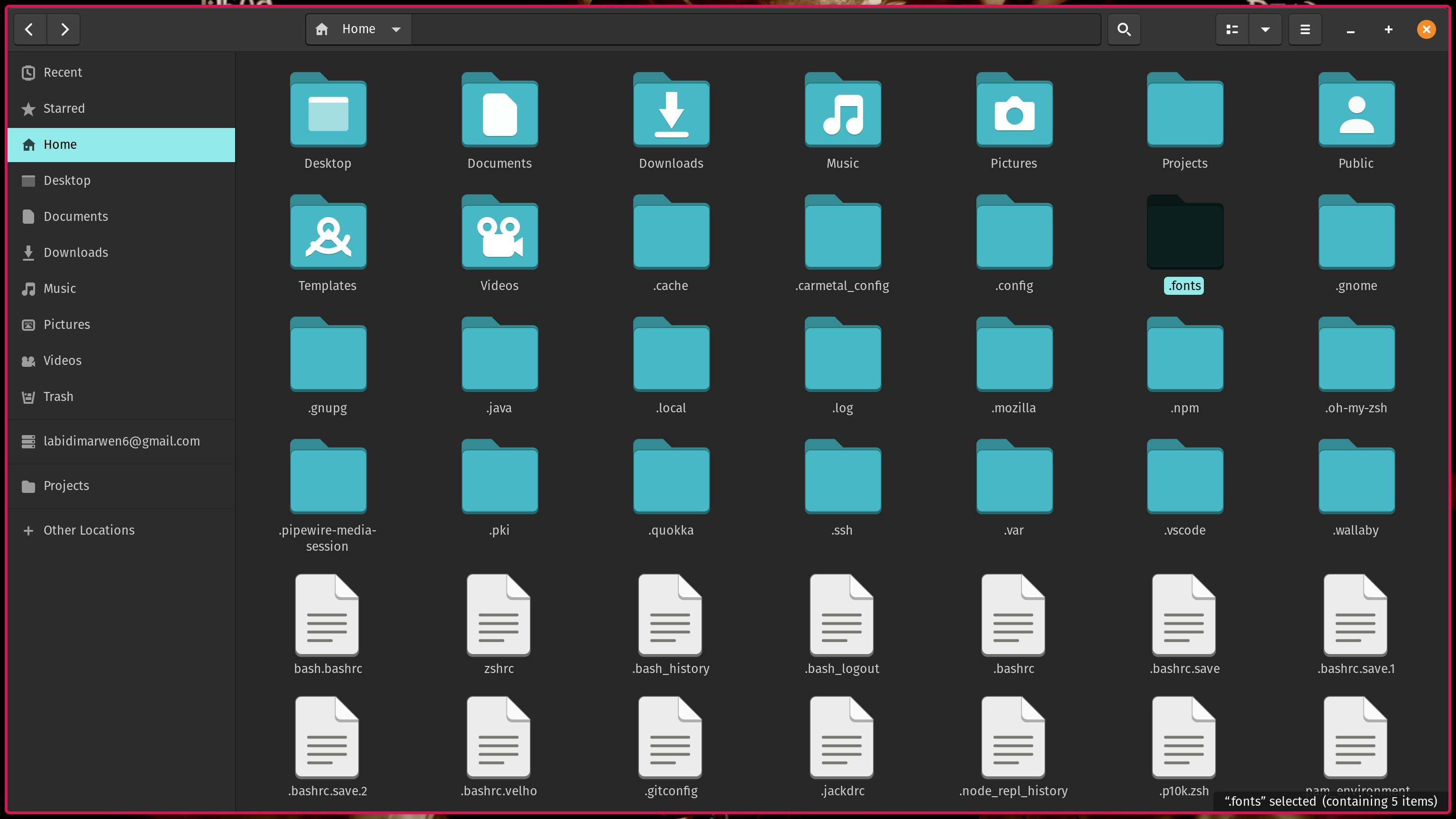Select the .gitconfig file
The width and height of the screenshot is (1456, 819).
point(670,737)
